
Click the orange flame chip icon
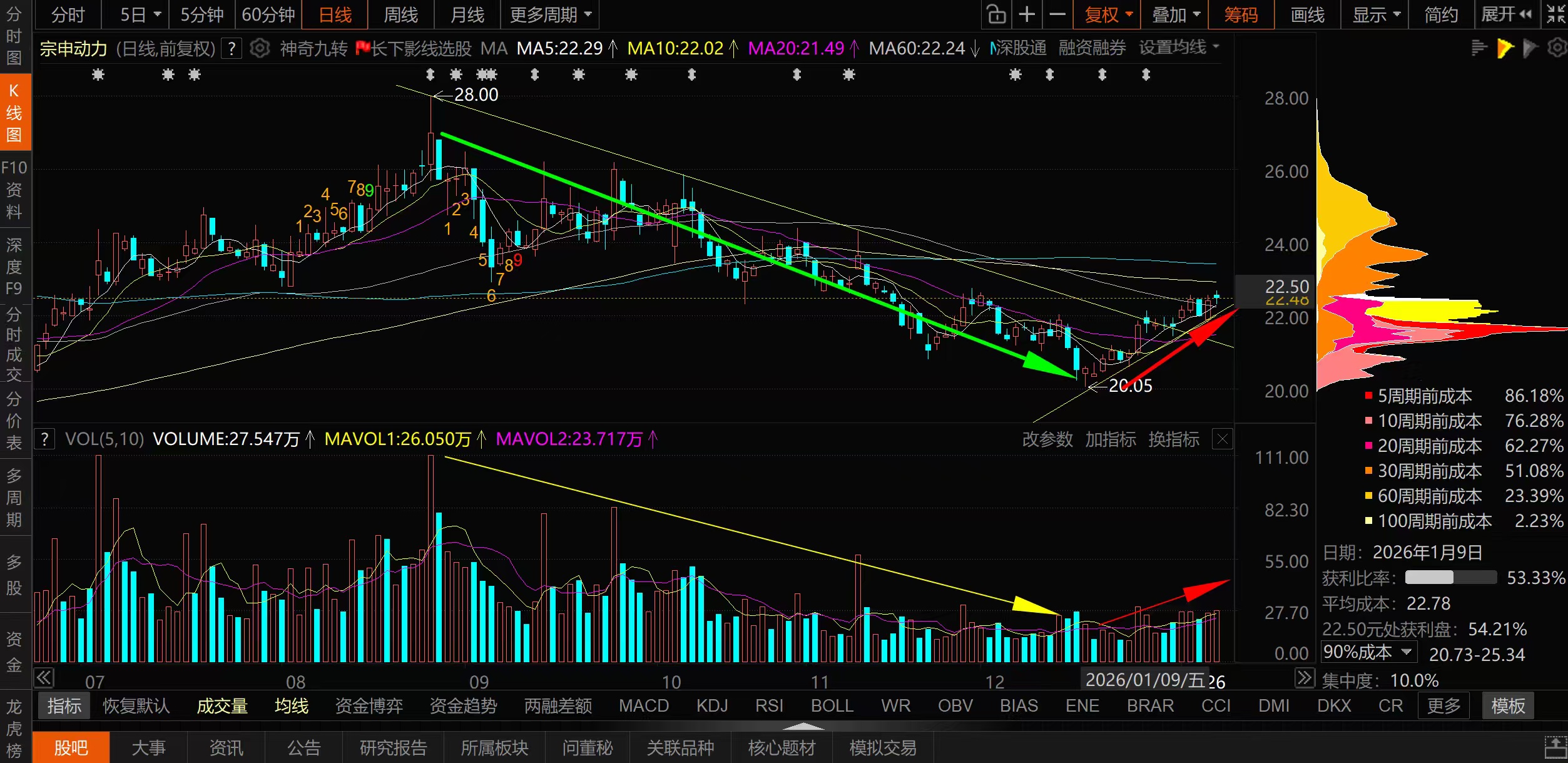1505,48
